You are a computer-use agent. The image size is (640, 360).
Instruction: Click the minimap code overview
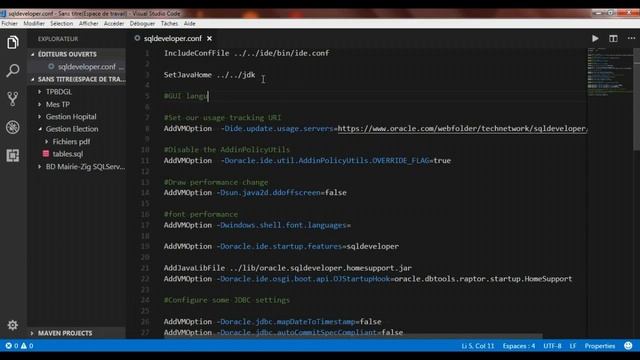tap(610, 71)
